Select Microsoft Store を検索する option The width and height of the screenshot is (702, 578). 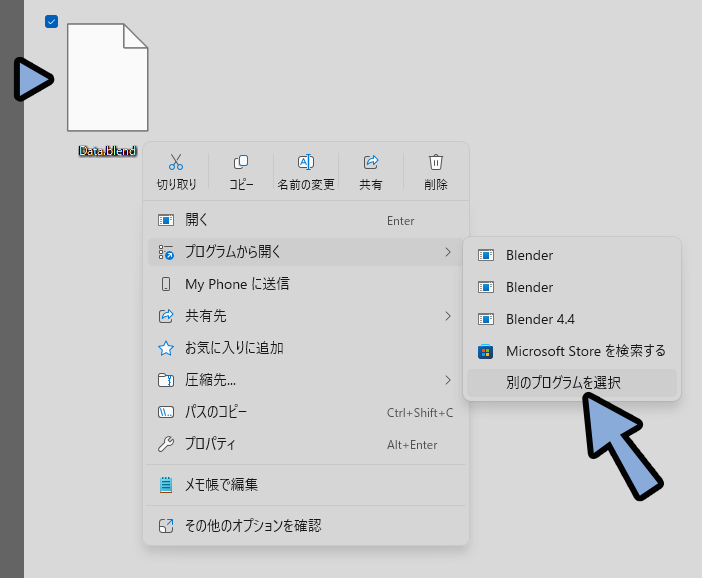585,351
